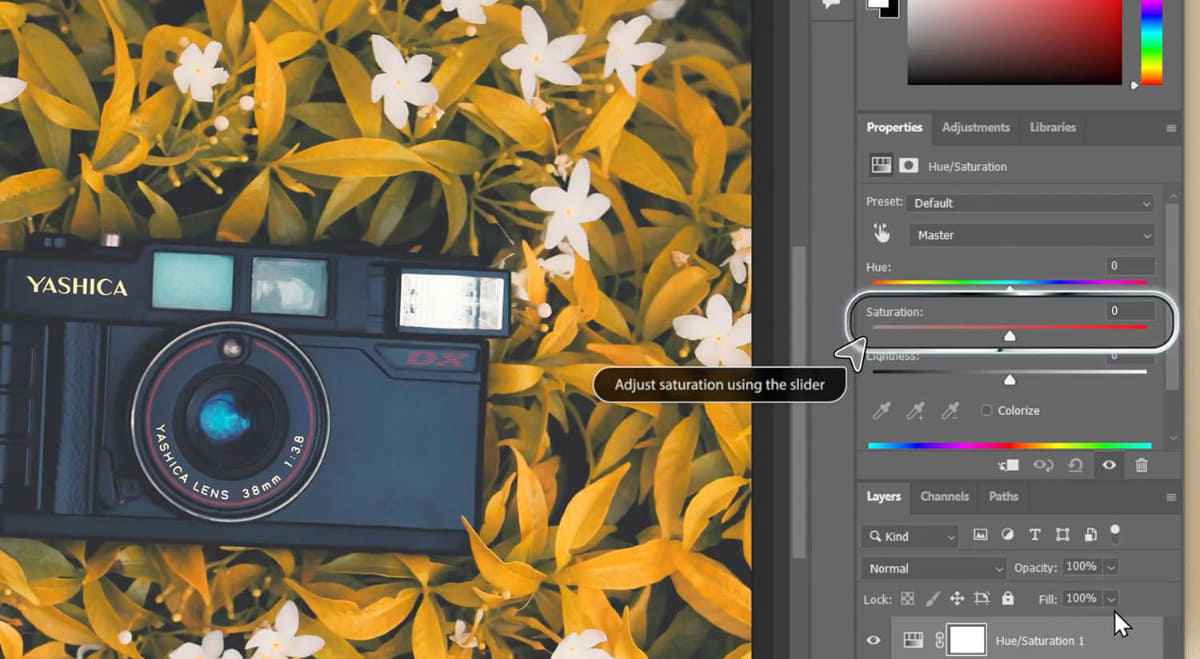Switch to the Libraries tab
This screenshot has width=1200, height=659.
click(x=1053, y=127)
